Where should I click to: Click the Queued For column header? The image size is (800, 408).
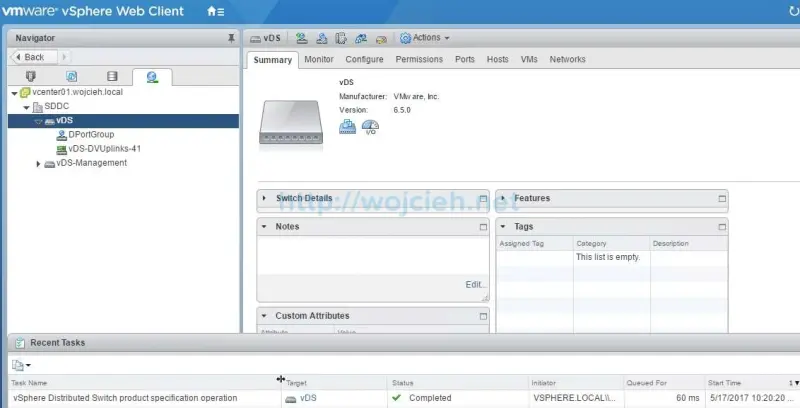click(663, 383)
